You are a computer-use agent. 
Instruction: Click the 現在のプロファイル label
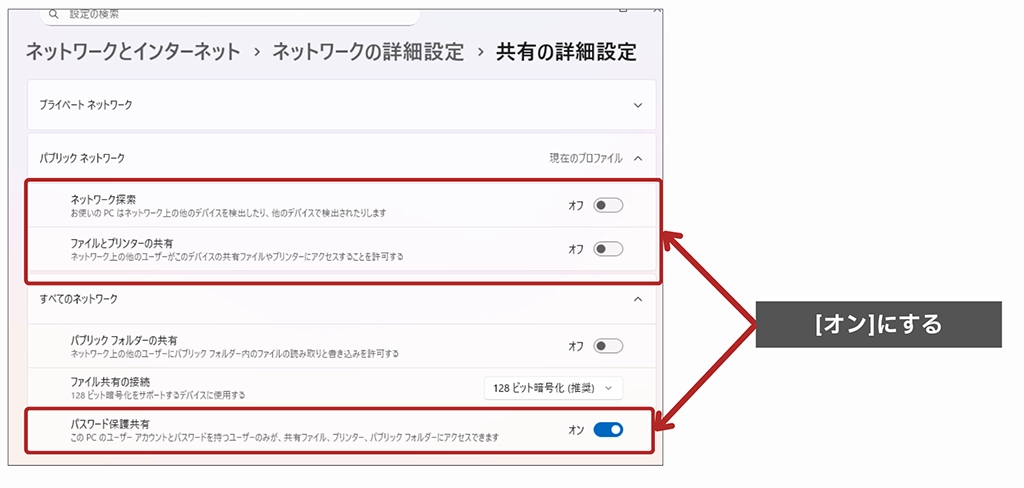[x=585, y=158]
